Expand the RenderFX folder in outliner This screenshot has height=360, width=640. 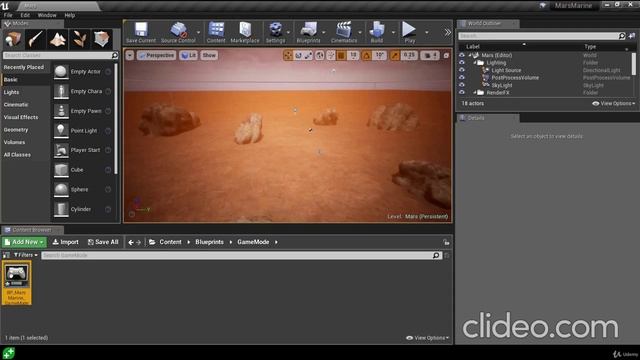475,93
